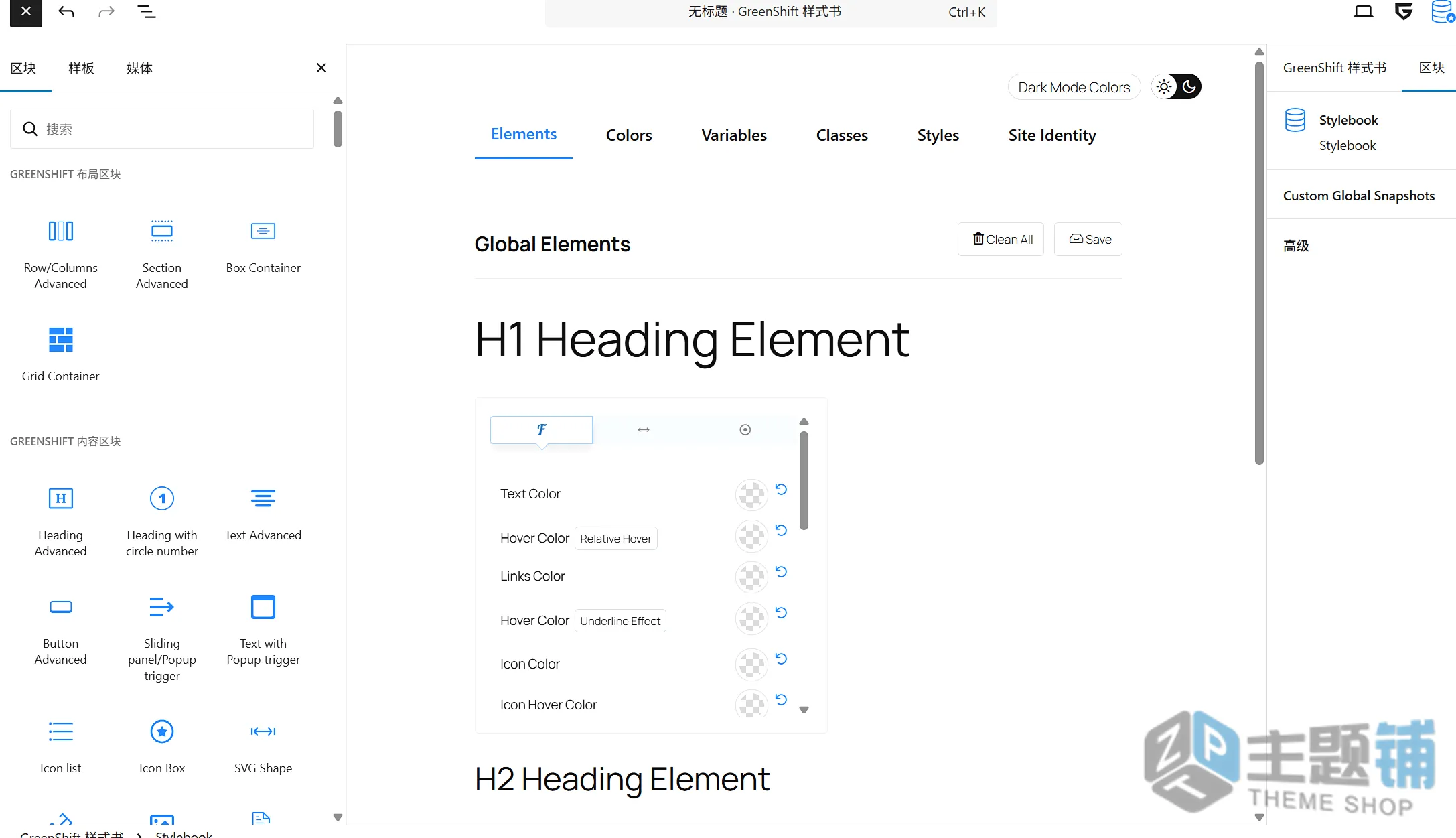Reset the Icon Hover Color value
The width and height of the screenshot is (1456, 838).
[781, 699]
